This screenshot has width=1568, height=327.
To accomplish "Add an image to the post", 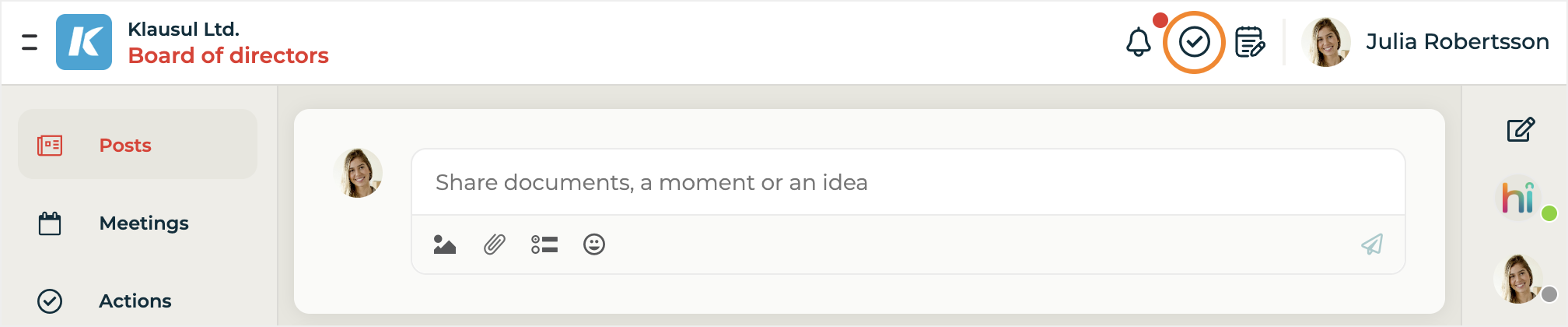I will tap(445, 245).
